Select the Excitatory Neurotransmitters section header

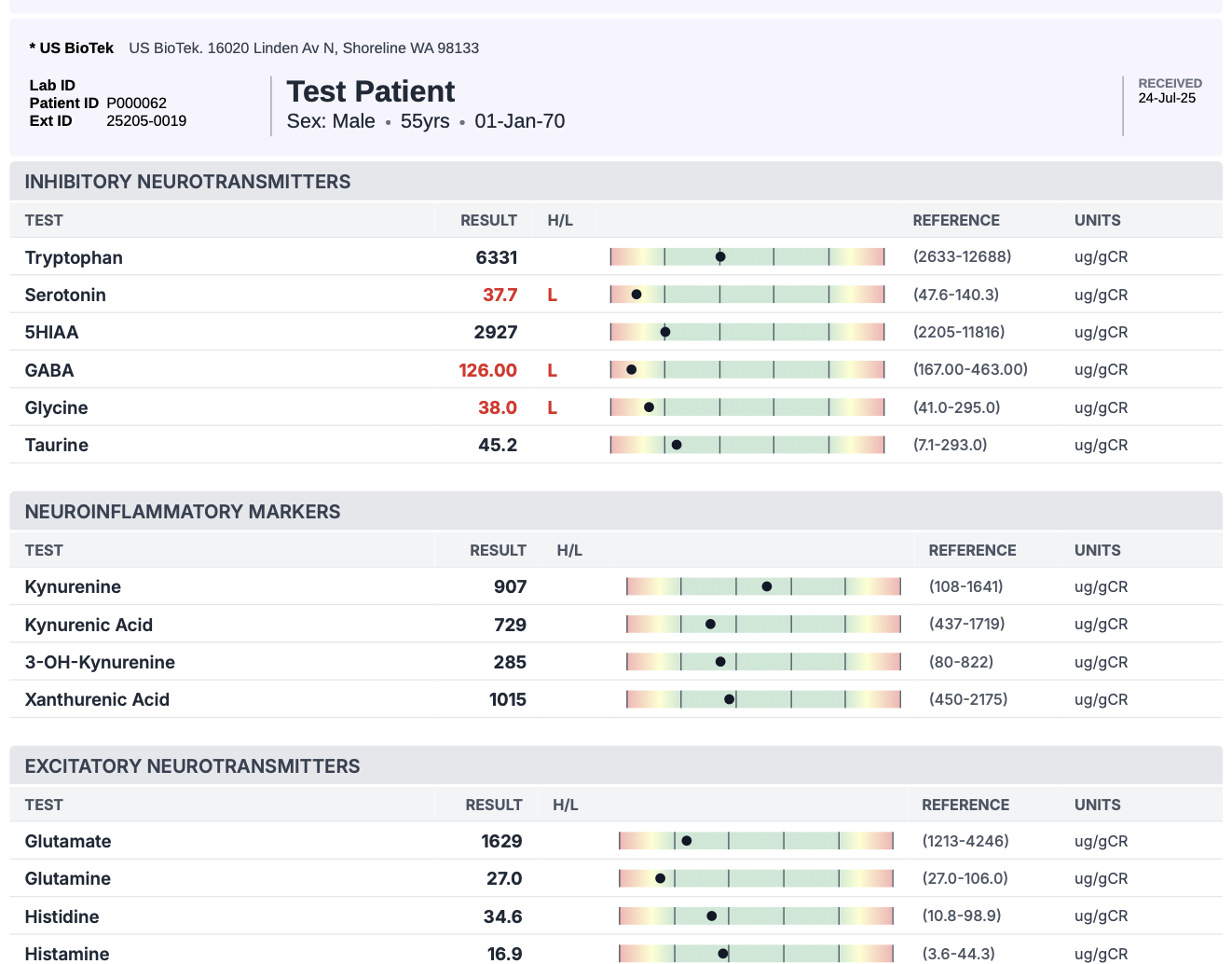pos(192,766)
